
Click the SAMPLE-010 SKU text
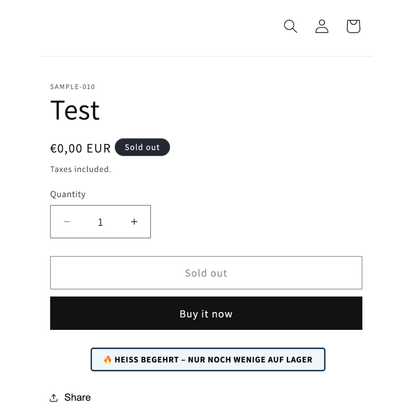[73, 87]
